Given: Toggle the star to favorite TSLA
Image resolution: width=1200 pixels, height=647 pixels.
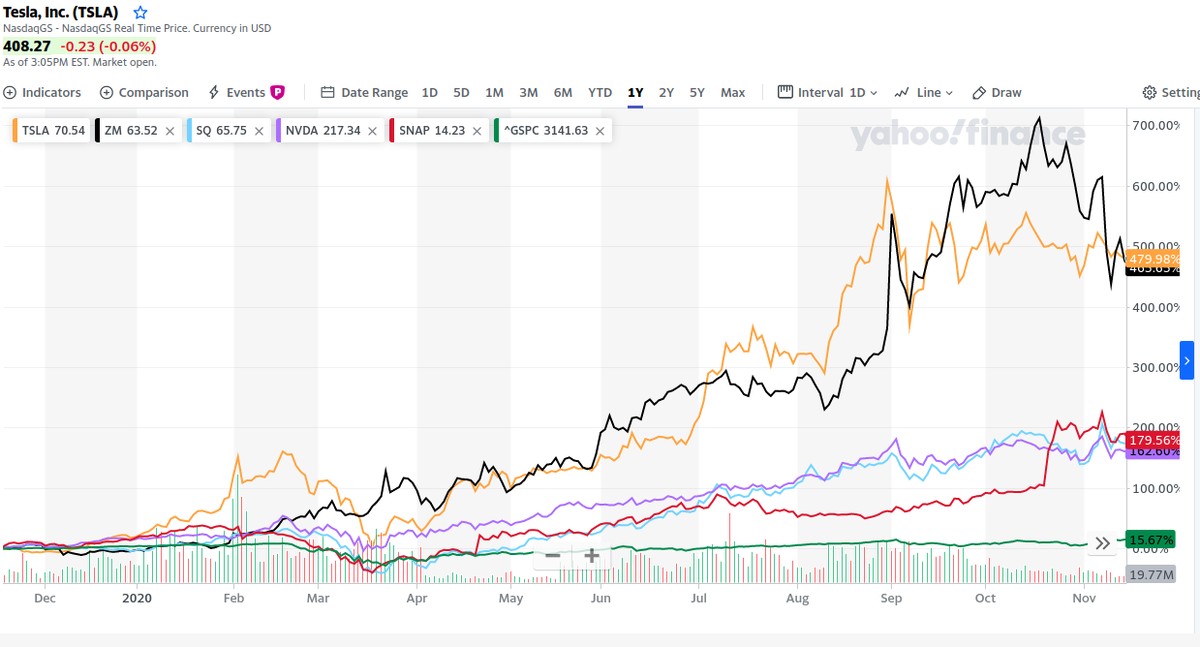Looking at the screenshot, I should (x=139, y=13).
